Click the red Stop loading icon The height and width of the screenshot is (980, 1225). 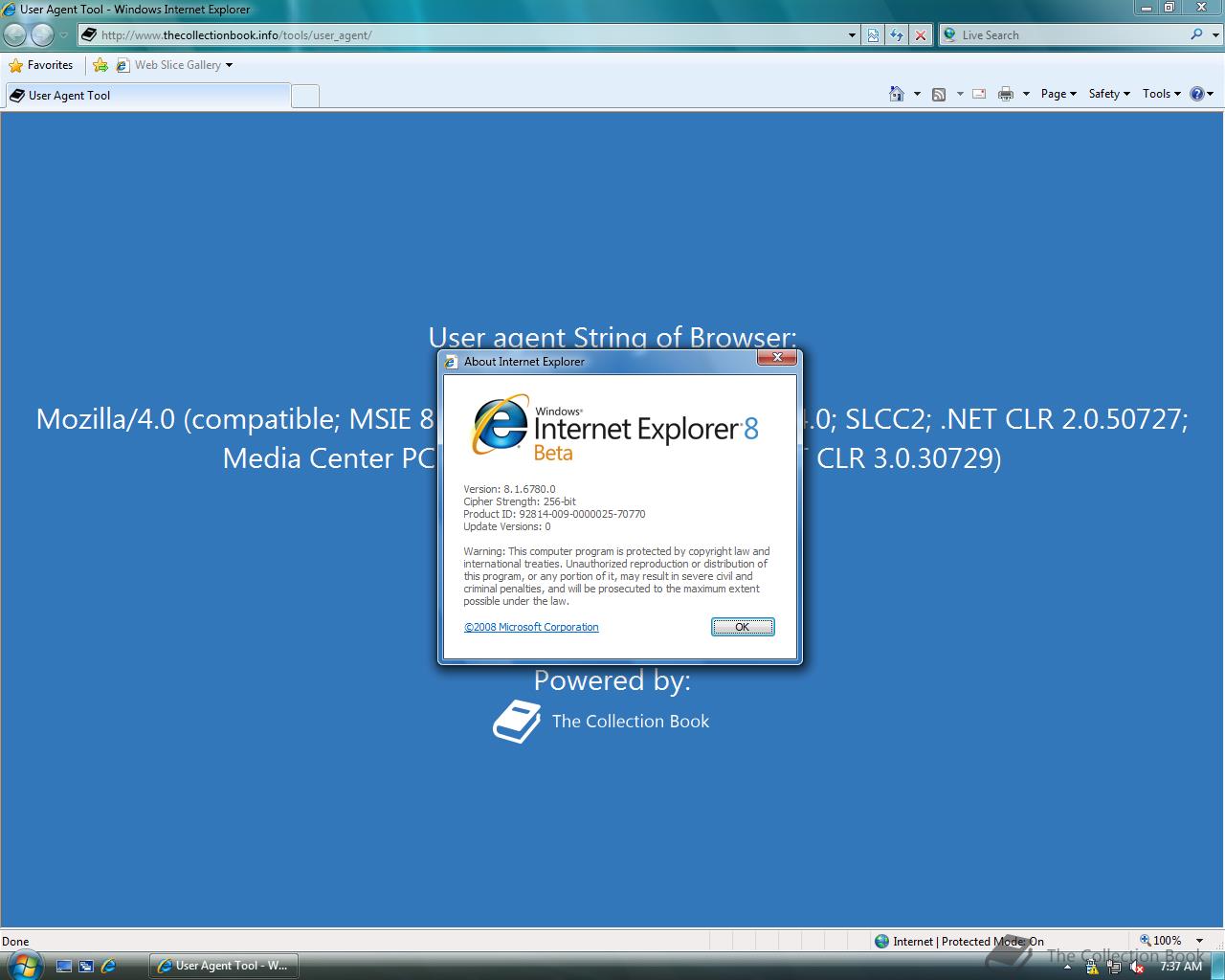click(921, 35)
